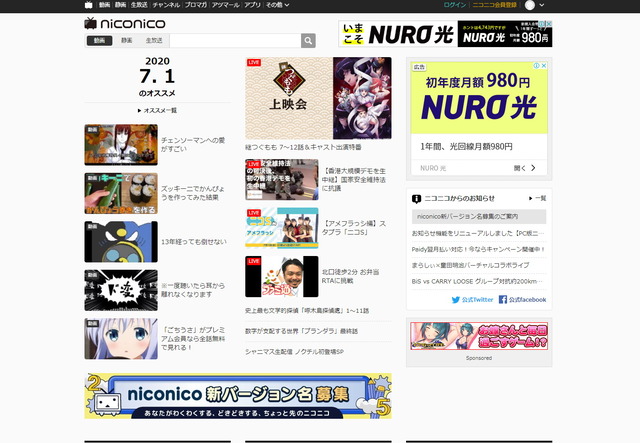Close the NURO光 sidebar ad

[x=544, y=65]
